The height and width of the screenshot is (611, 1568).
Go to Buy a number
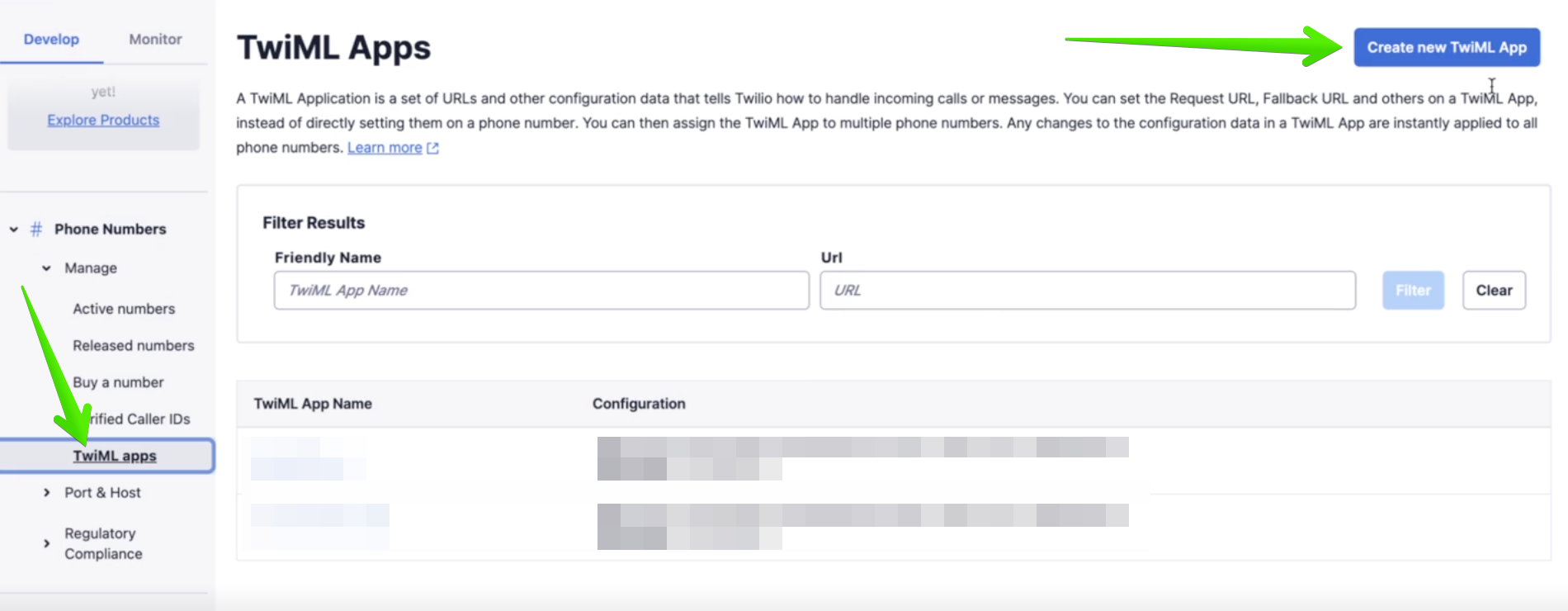point(116,381)
